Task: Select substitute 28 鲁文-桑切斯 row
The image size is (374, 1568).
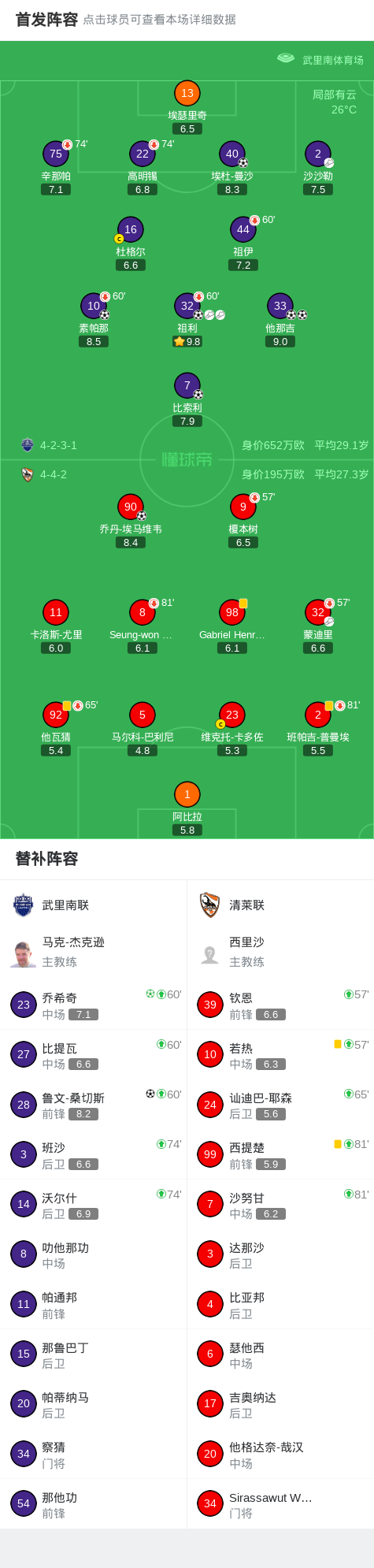Action: pos(94,1105)
